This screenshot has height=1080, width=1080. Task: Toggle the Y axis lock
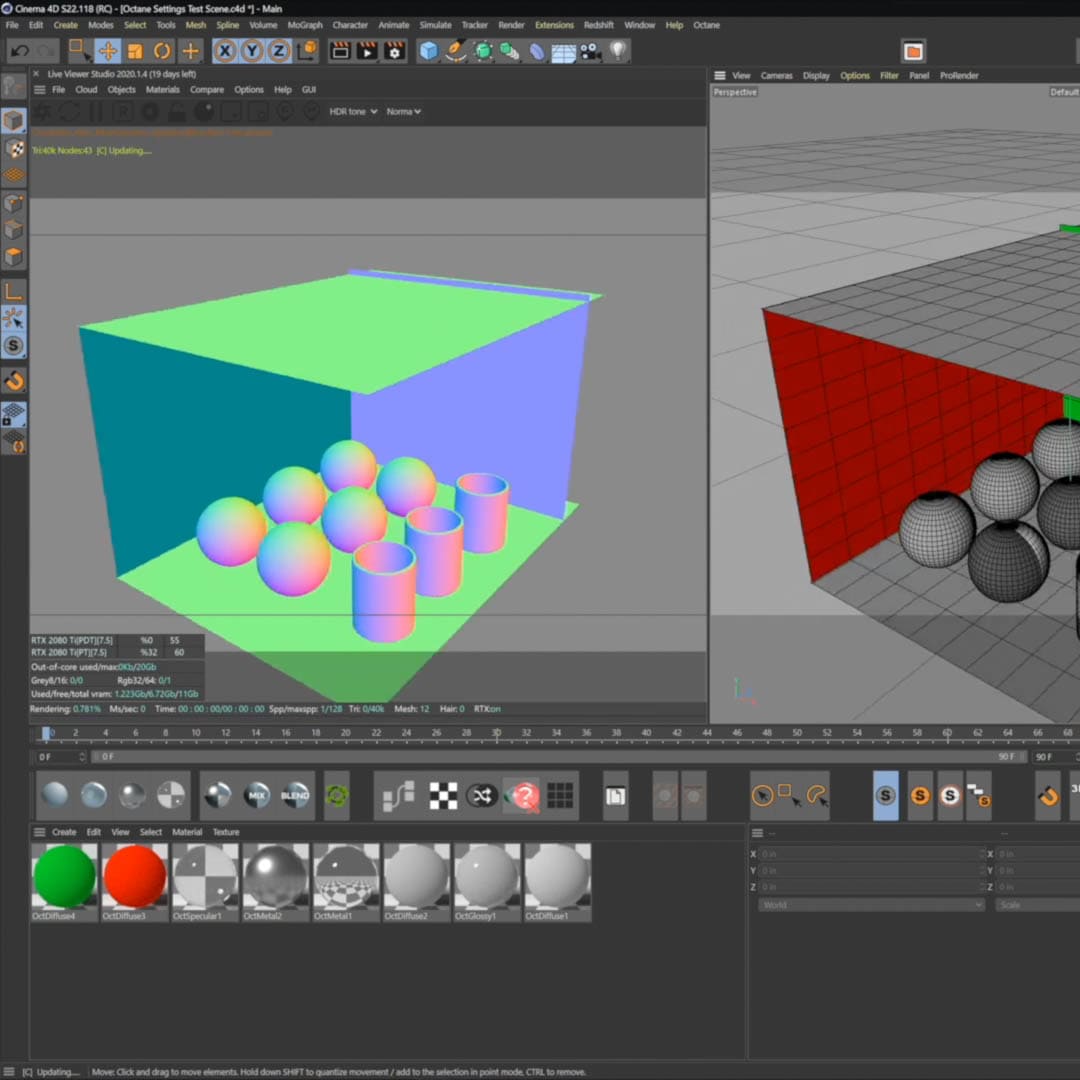252,51
